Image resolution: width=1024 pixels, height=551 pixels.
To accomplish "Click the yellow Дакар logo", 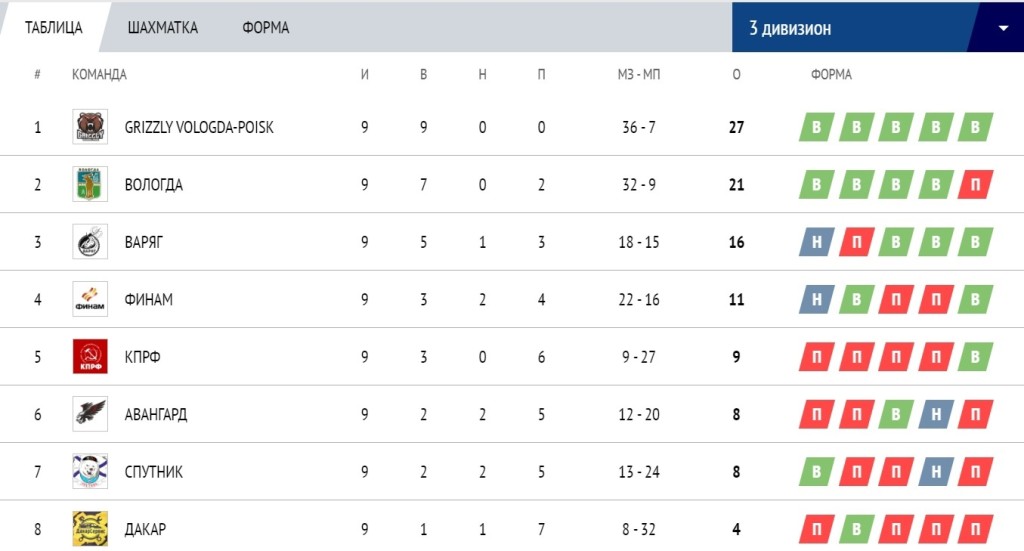I will click(90, 529).
